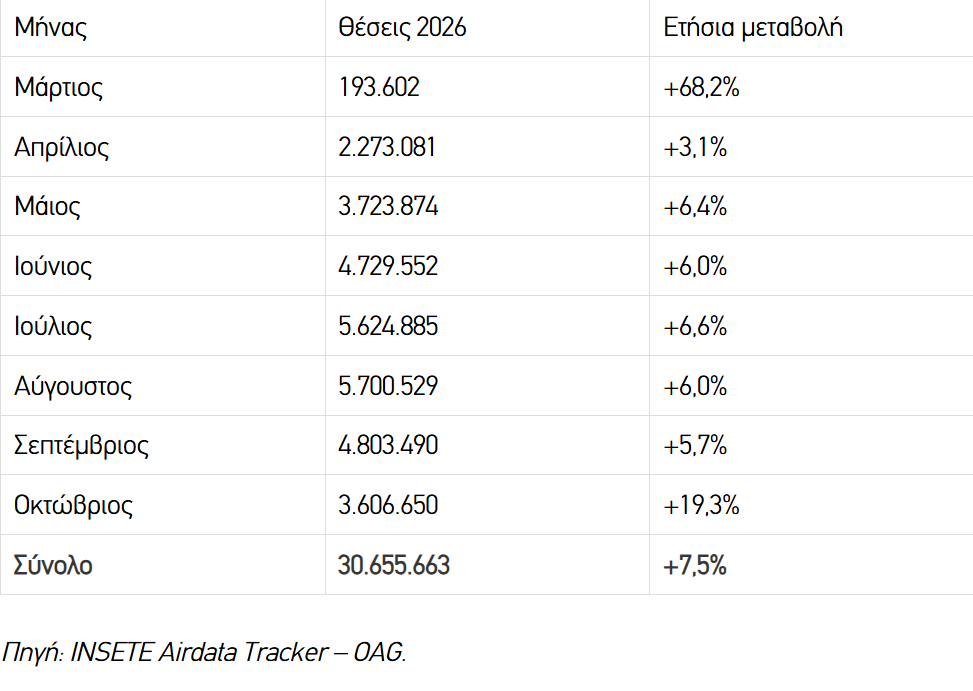973x691 pixels.
Task: Click the Σύνολο total 30.655.663
Action: click(x=393, y=565)
